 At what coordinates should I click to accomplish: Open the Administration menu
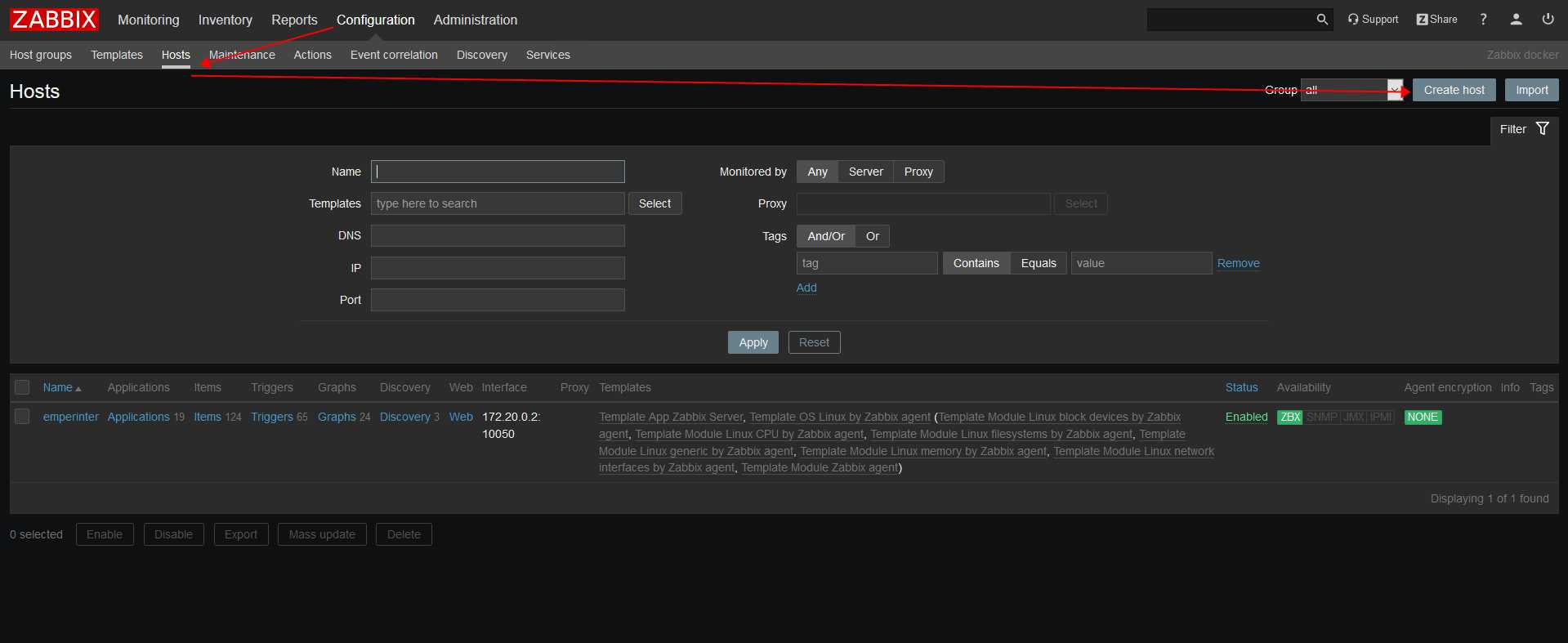point(476,20)
